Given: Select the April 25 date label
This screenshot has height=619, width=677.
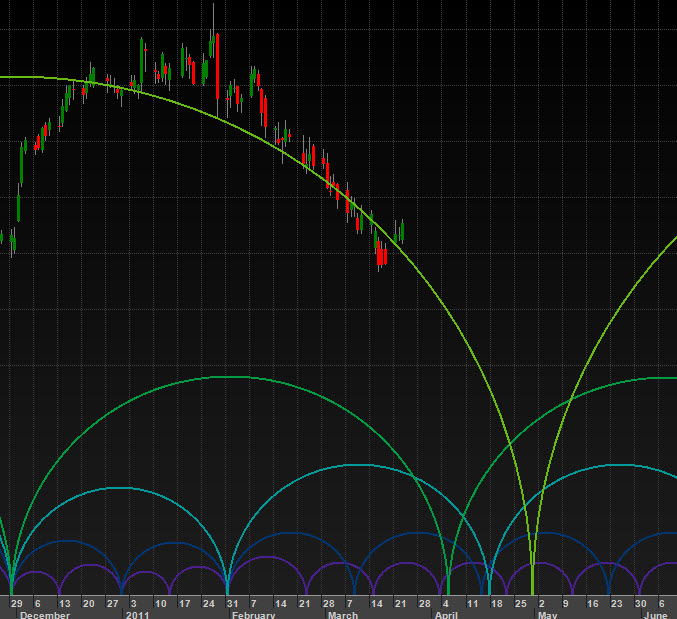Looking at the screenshot, I should coord(521,603).
